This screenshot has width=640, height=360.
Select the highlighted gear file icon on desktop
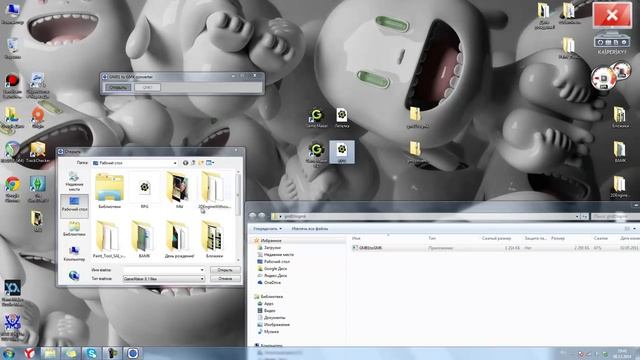tap(342, 152)
